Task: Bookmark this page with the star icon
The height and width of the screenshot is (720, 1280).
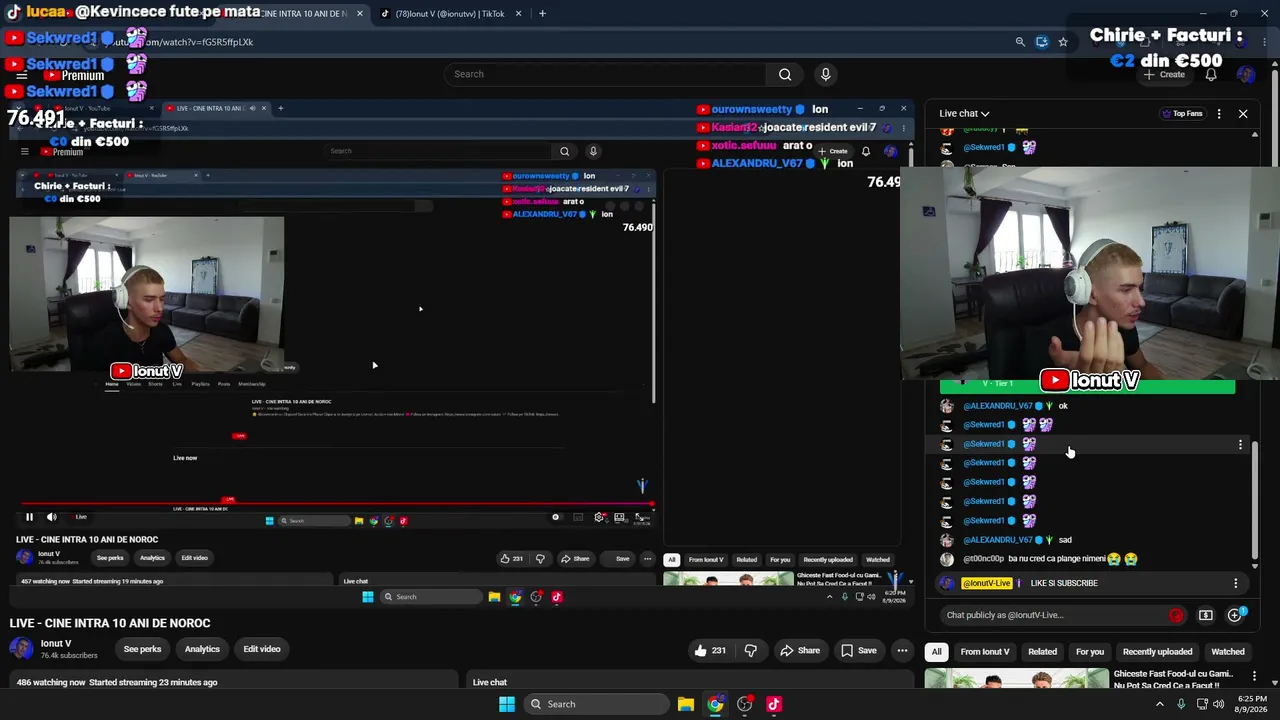Action: (x=1063, y=42)
